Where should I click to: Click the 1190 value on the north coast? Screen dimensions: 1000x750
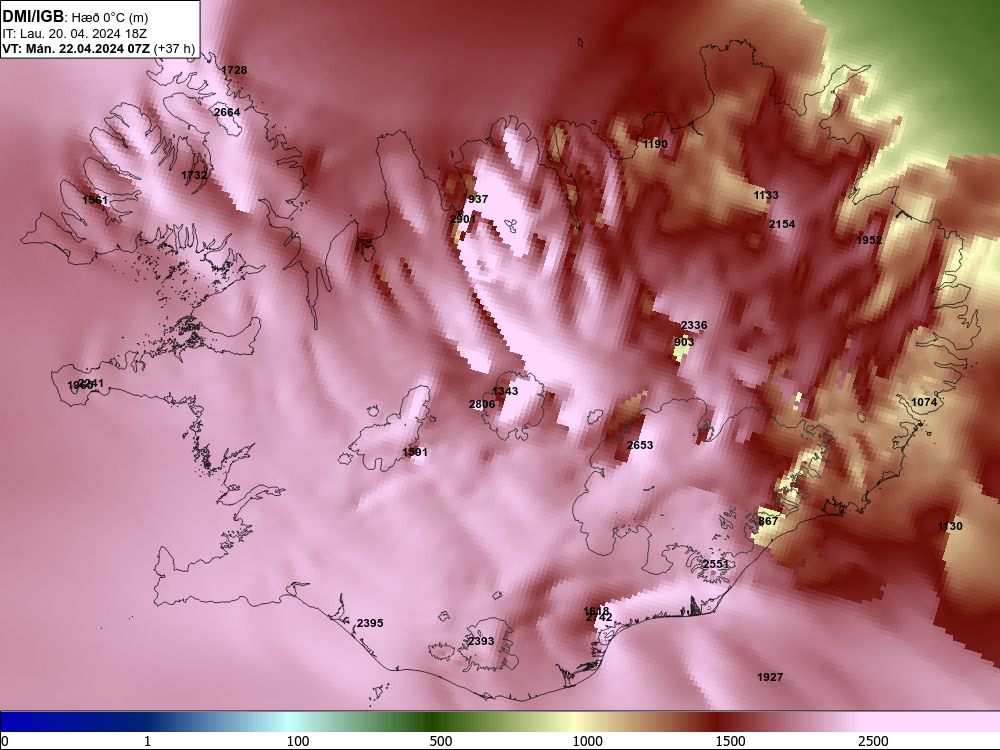click(x=655, y=144)
